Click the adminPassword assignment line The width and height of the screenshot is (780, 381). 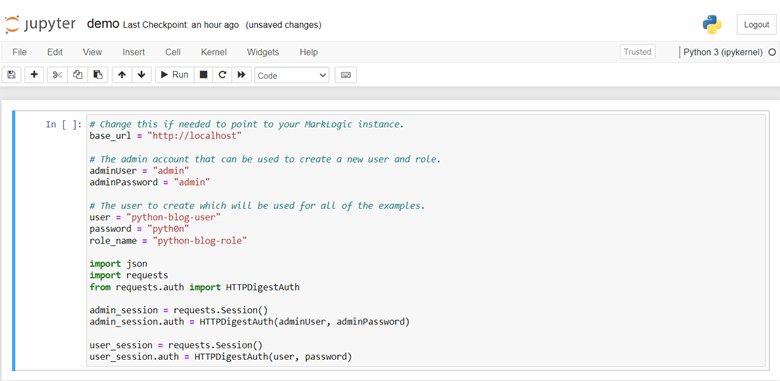point(150,183)
